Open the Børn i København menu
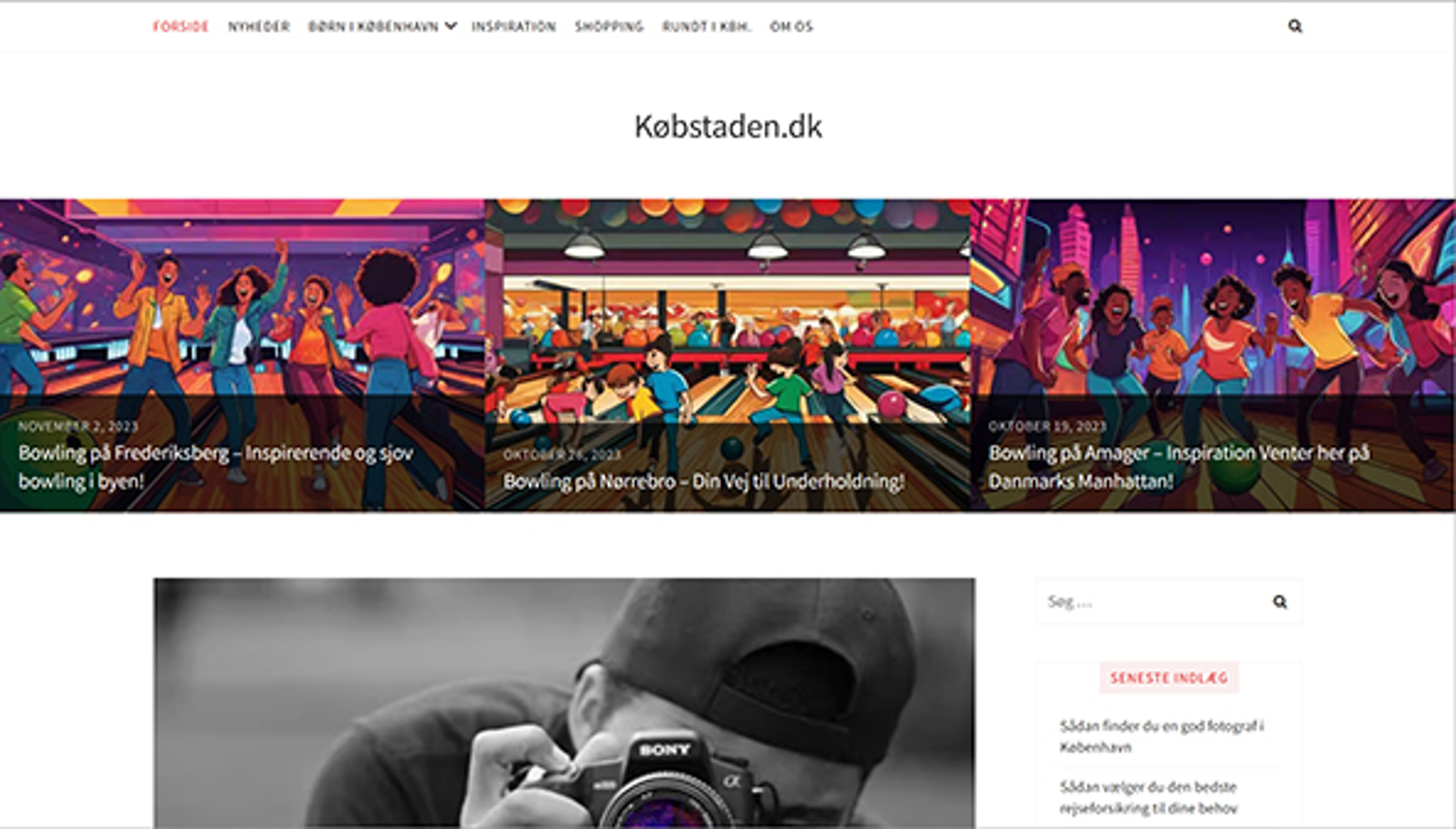 [373, 26]
